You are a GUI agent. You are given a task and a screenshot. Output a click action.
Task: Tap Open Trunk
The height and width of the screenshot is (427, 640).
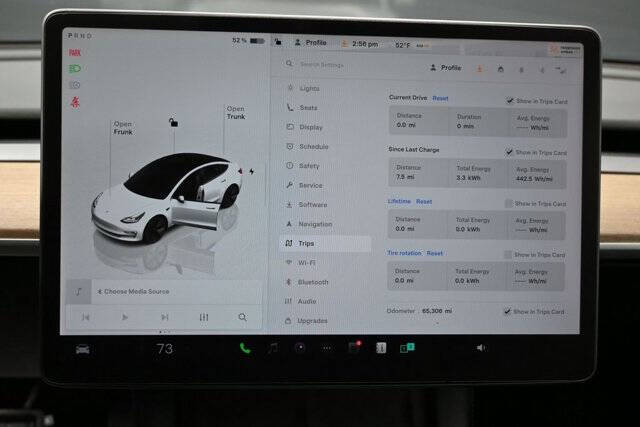pos(236,113)
